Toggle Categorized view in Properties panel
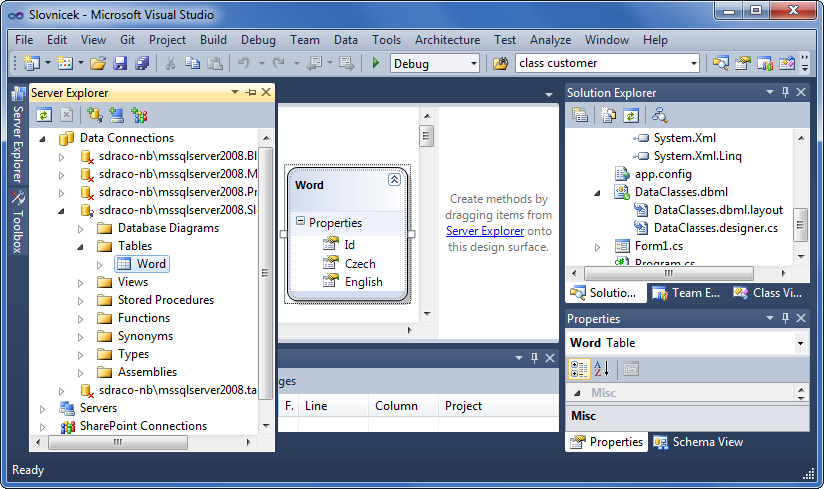 pos(580,368)
